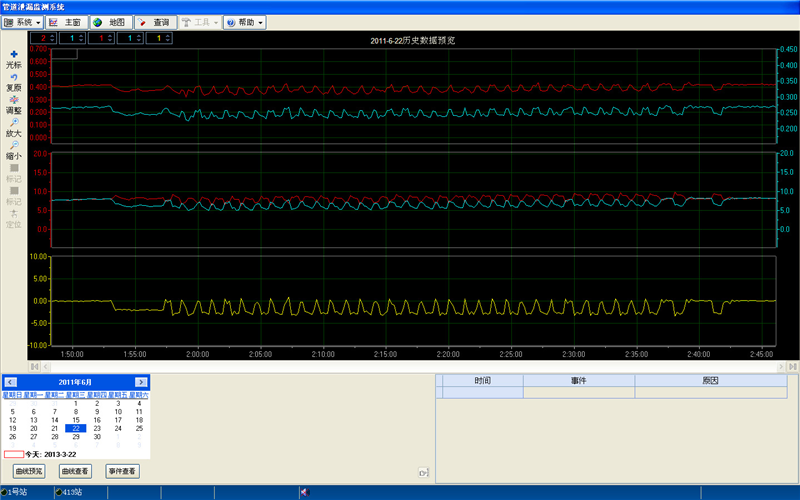Jump to start of timeline

click(36, 367)
